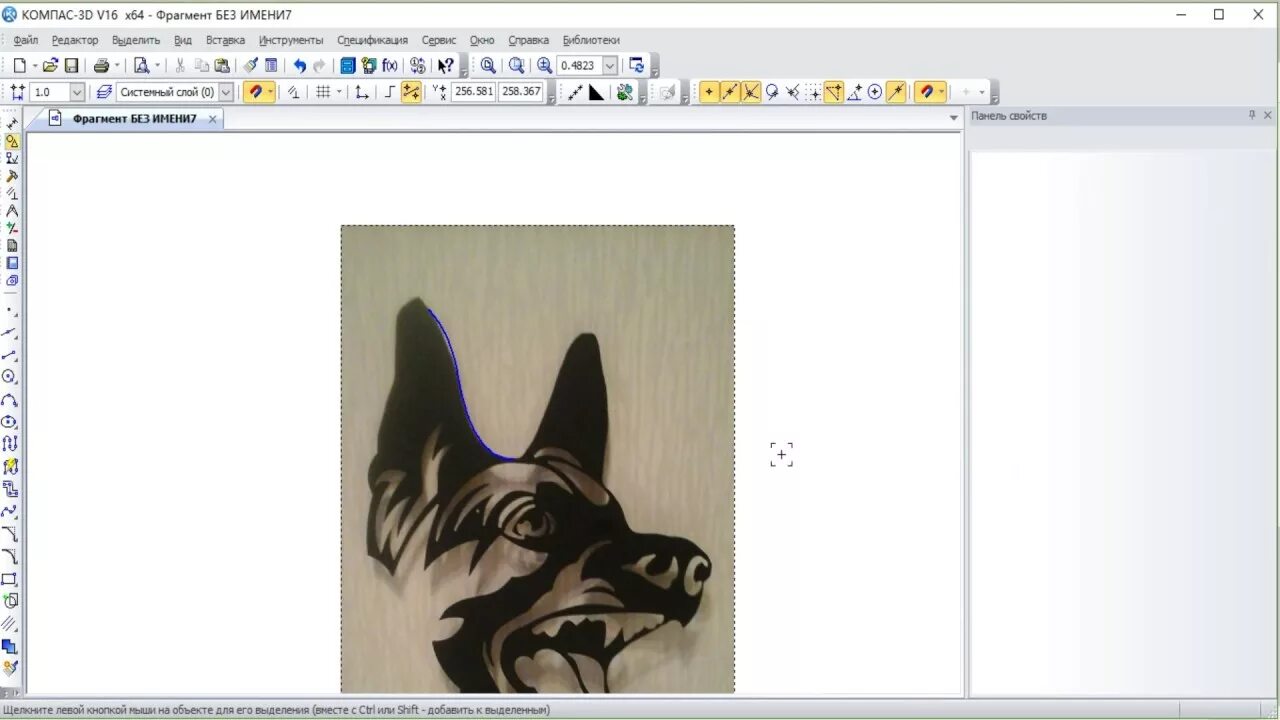Paste from clipboard icon
The height and width of the screenshot is (720, 1280).
[x=222, y=65]
